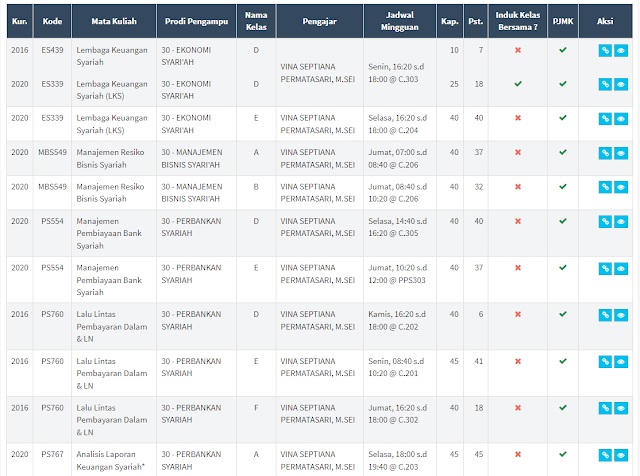Click link icon for PS760 class D

pos(605,315)
